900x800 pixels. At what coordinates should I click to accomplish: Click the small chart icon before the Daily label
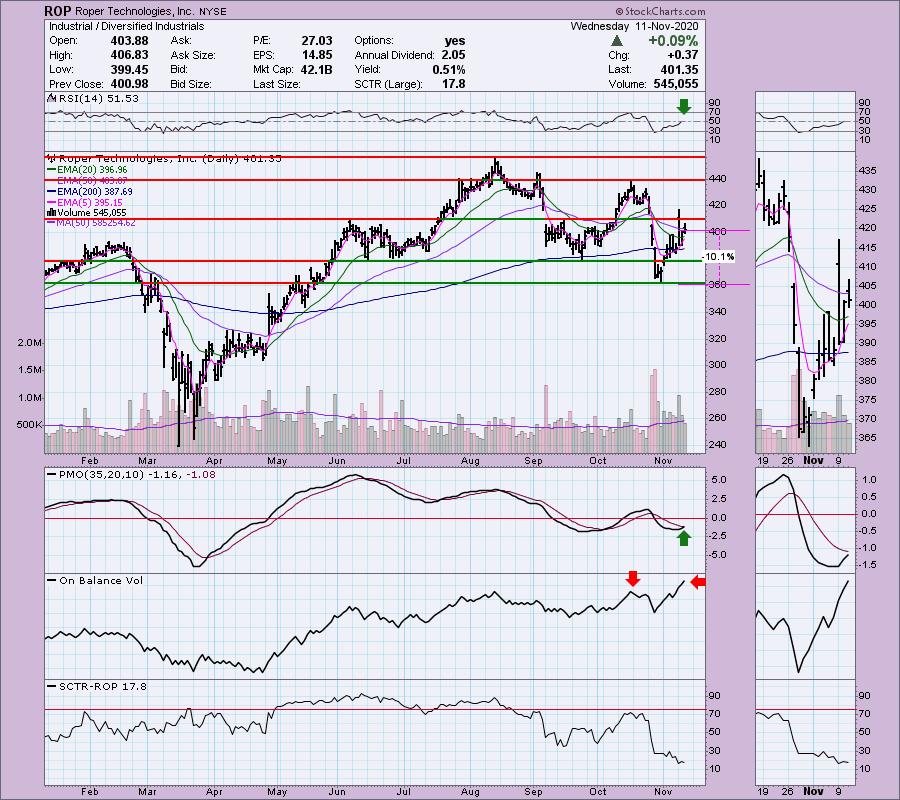click(x=52, y=158)
